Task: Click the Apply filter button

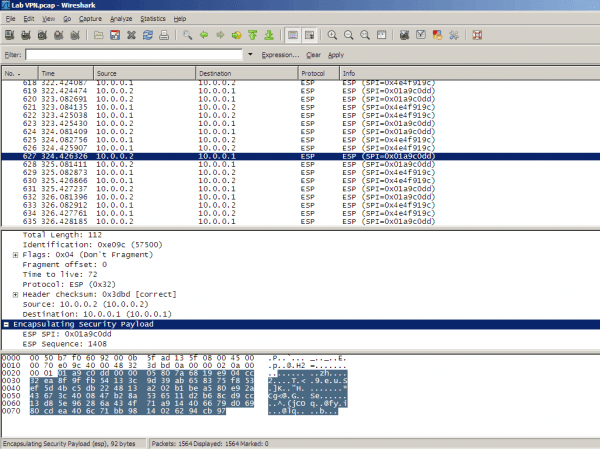Action: [336, 54]
